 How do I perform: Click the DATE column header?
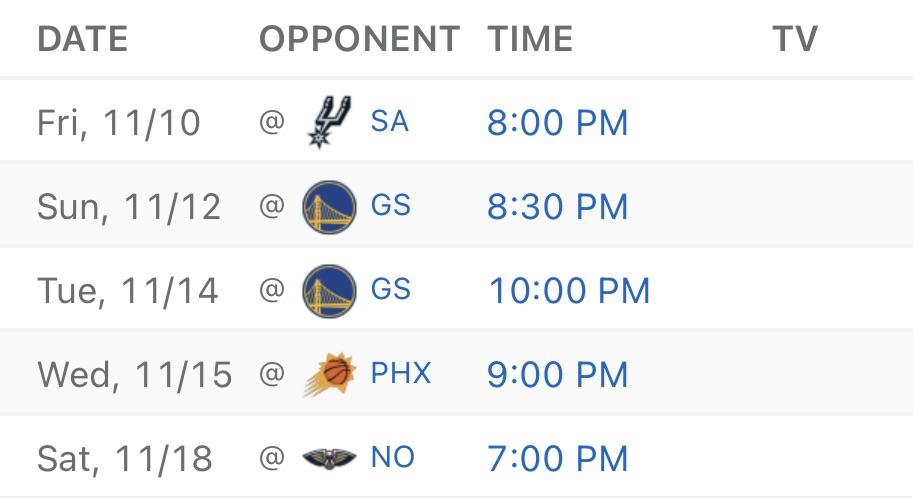click(83, 39)
